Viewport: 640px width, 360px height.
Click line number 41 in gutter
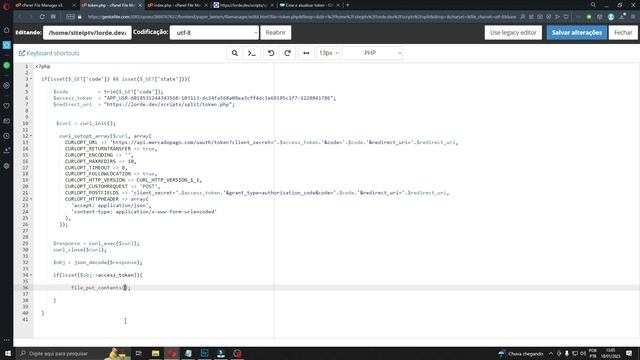[x=25, y=319]
